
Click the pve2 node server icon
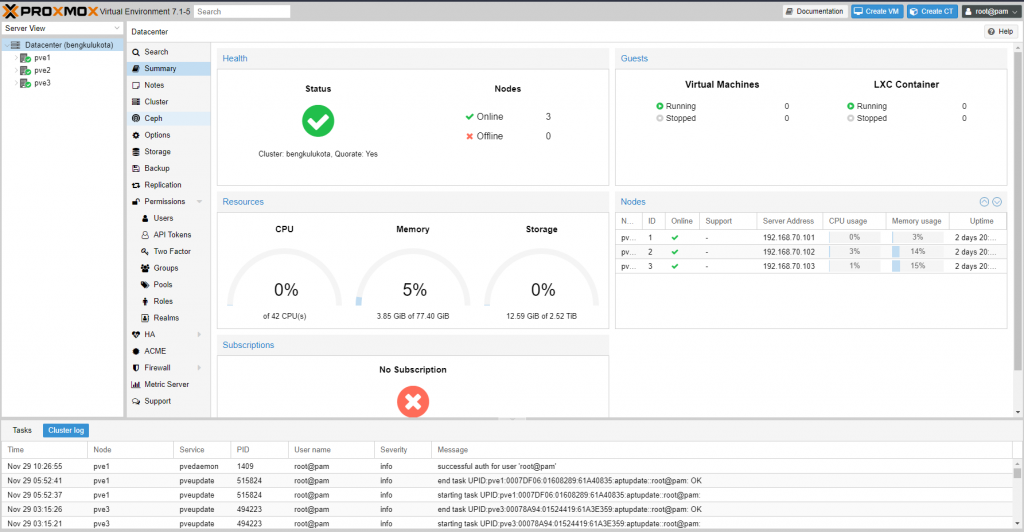coord(25,70)
